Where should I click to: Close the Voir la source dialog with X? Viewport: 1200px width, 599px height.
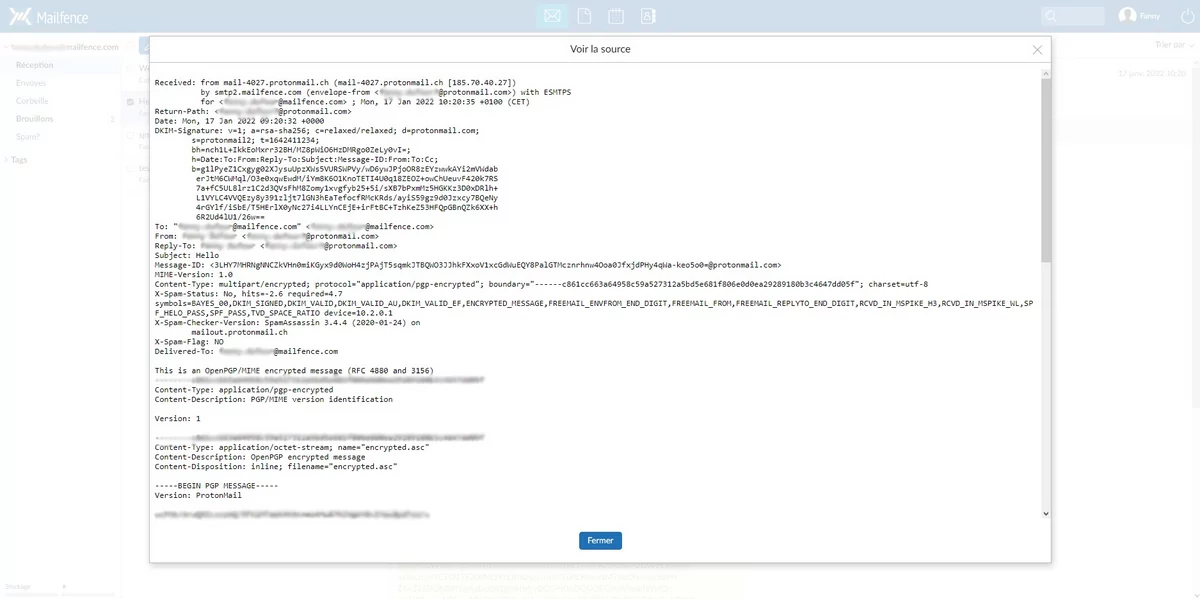pyautogui.click(x=1037, y=49)
